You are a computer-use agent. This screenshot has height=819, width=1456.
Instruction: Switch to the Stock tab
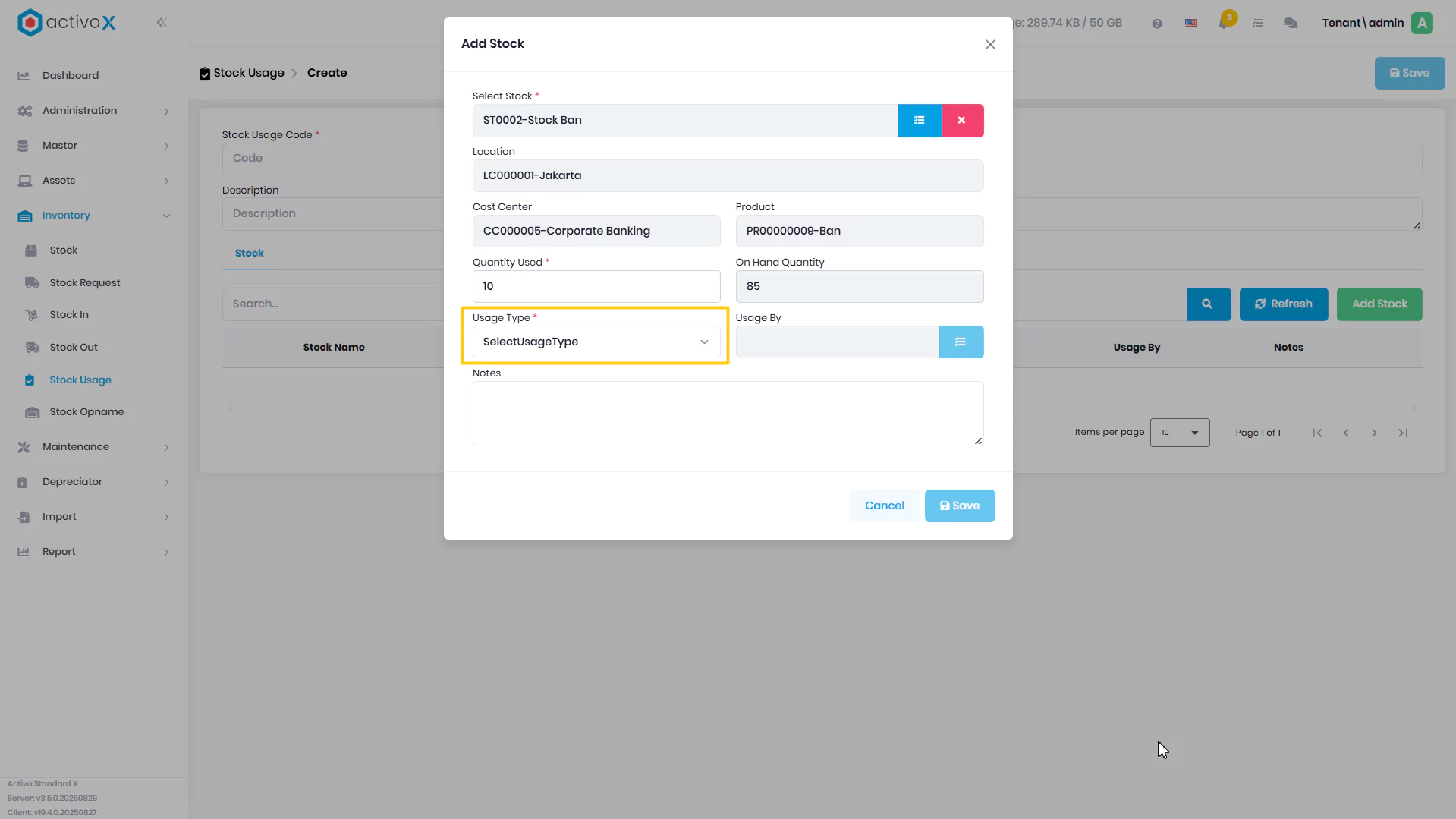tap(249, 254)
